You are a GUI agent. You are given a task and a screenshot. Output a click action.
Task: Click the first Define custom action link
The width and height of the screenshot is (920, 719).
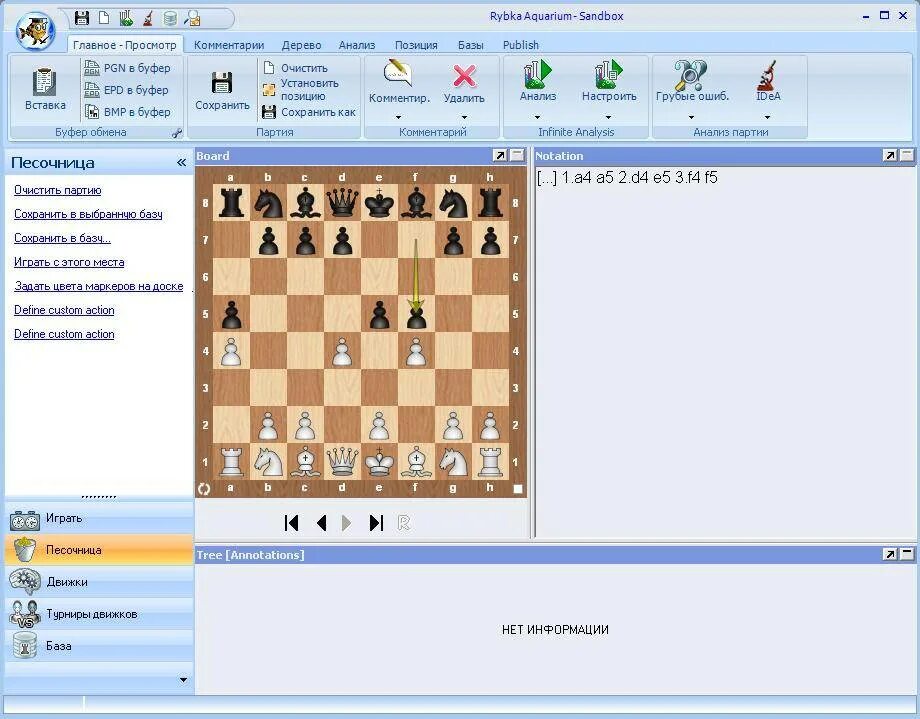64,310
